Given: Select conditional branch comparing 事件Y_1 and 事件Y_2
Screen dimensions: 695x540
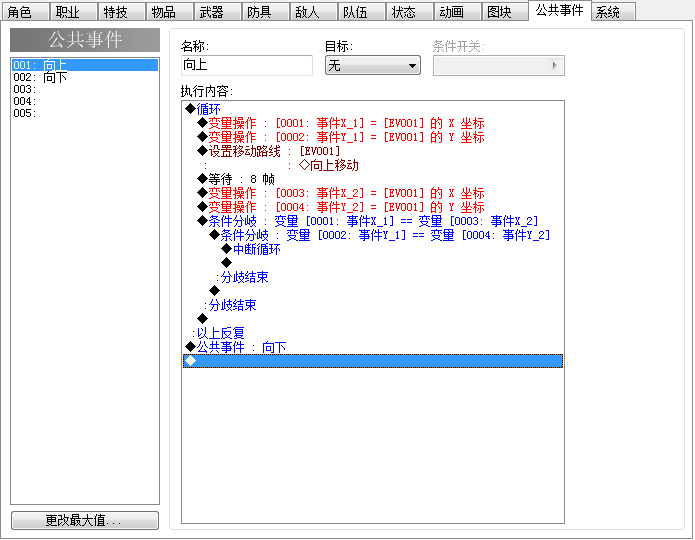Looking at the screenshot, I should 373,235.
